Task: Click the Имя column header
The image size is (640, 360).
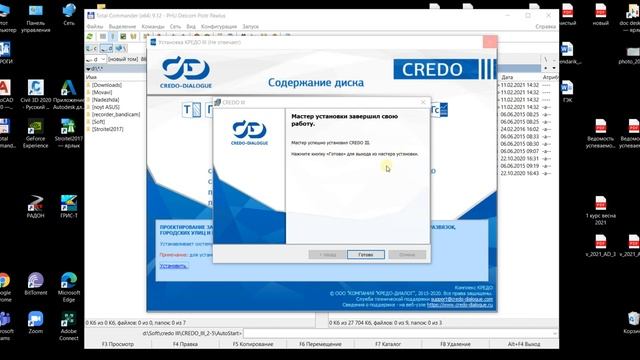Action: 92,77
